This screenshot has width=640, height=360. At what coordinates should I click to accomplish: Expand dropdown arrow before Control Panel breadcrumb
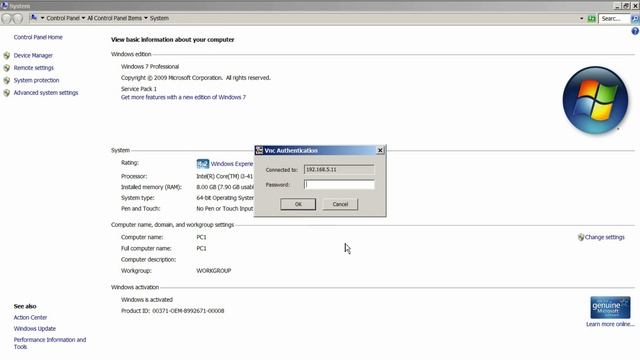[x=42, y=18]
